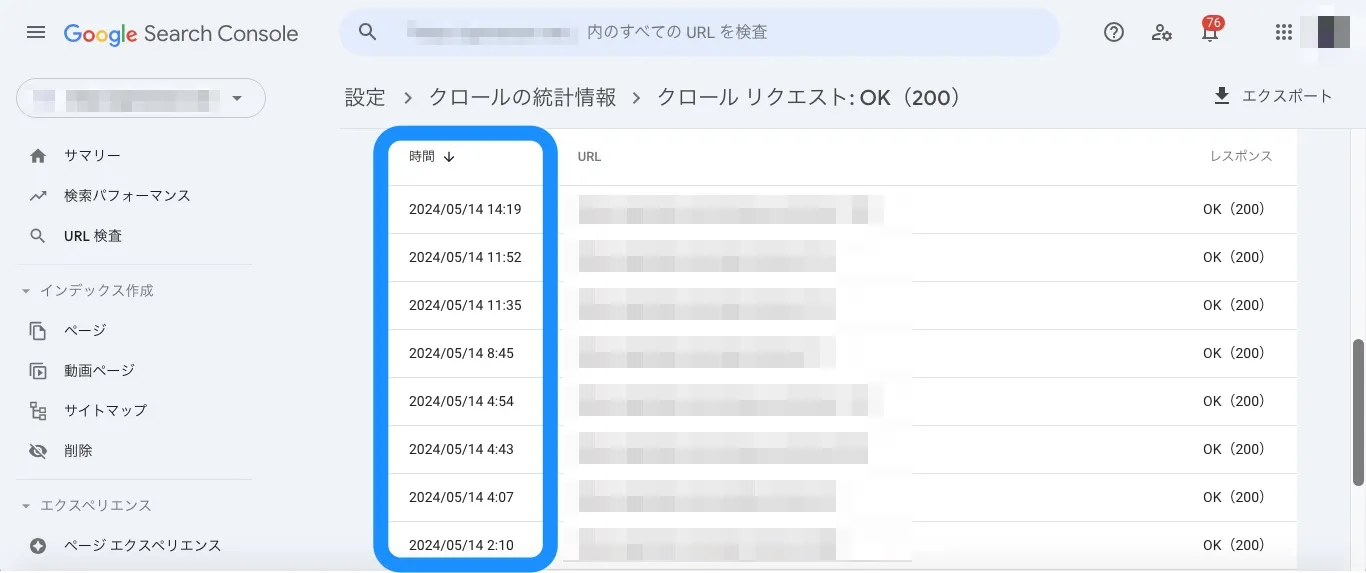
Task: Click the home icon next to サマリー
Action: [x=38, y=156]
